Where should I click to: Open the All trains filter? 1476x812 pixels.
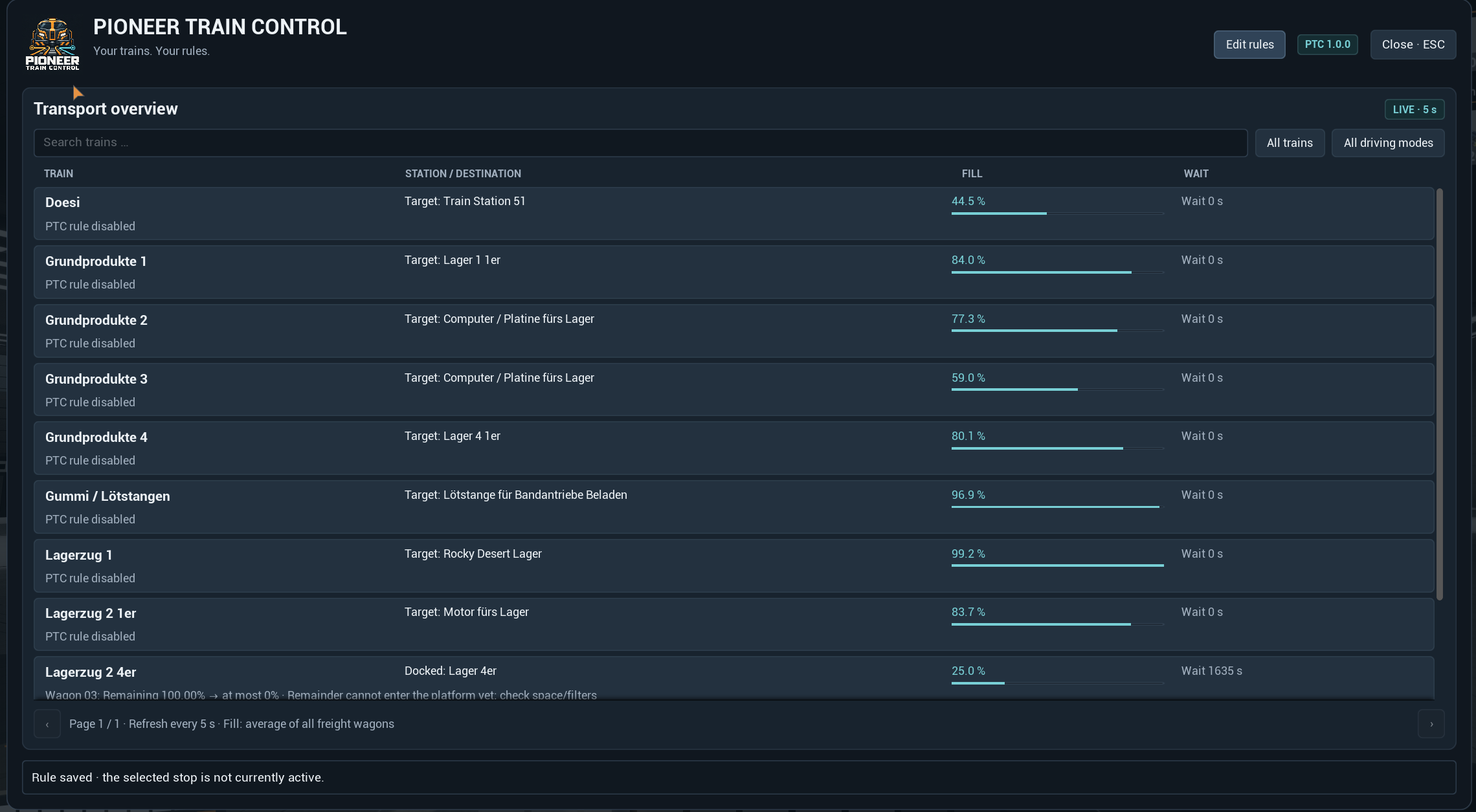tap(1290, 143)
